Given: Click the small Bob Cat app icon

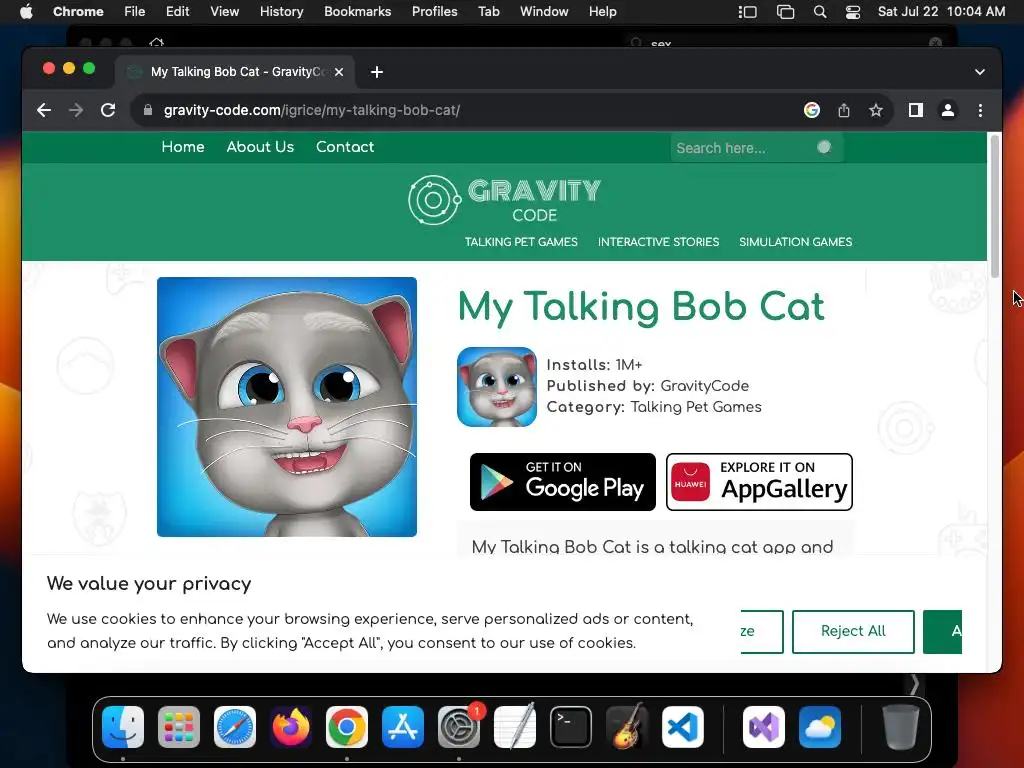Looking at the screenshot, I should tap(497, 387).
